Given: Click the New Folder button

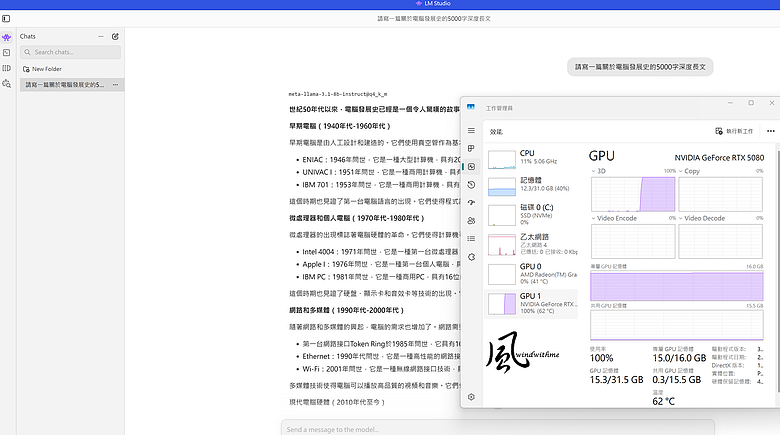Looking at the screenshot, I should click(42, 69).
